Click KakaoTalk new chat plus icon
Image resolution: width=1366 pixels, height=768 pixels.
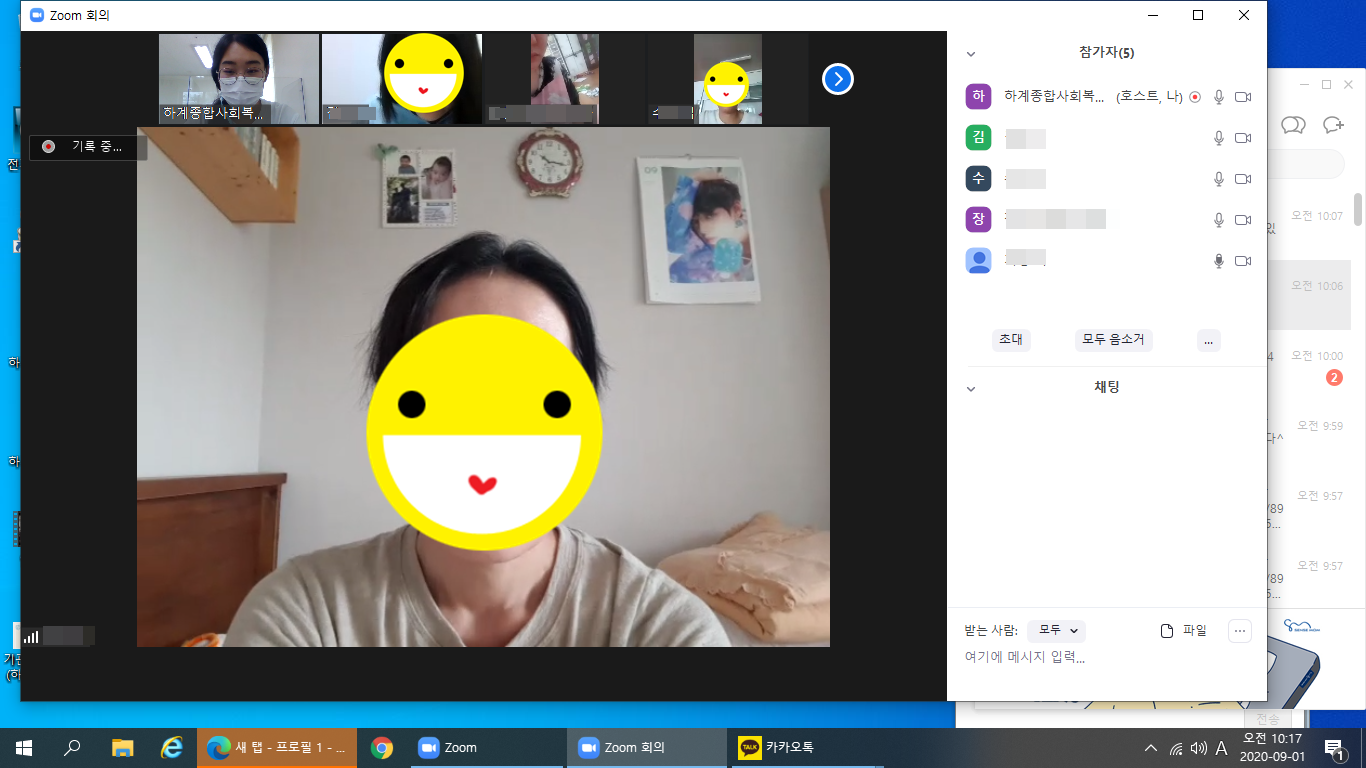pos(1332,124)
